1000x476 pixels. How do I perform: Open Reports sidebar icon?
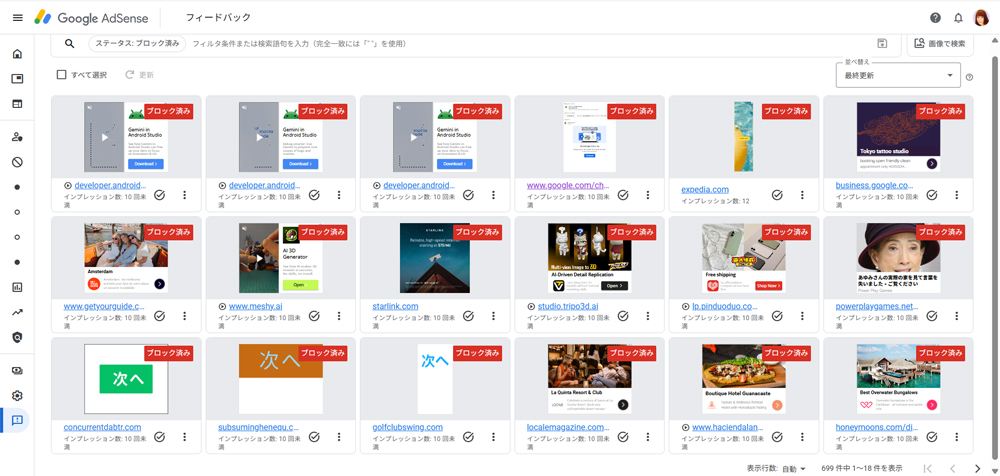point(17,287)
